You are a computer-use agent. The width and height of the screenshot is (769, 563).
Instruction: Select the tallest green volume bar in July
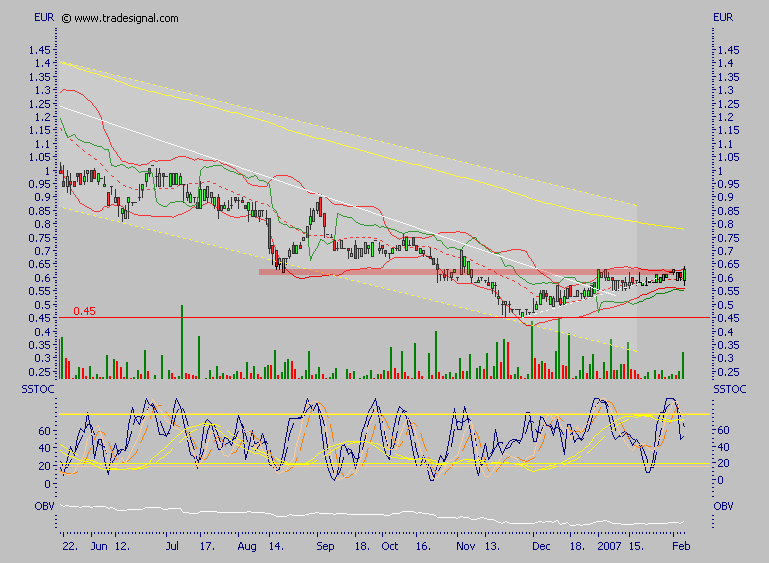tap(182, 340)
